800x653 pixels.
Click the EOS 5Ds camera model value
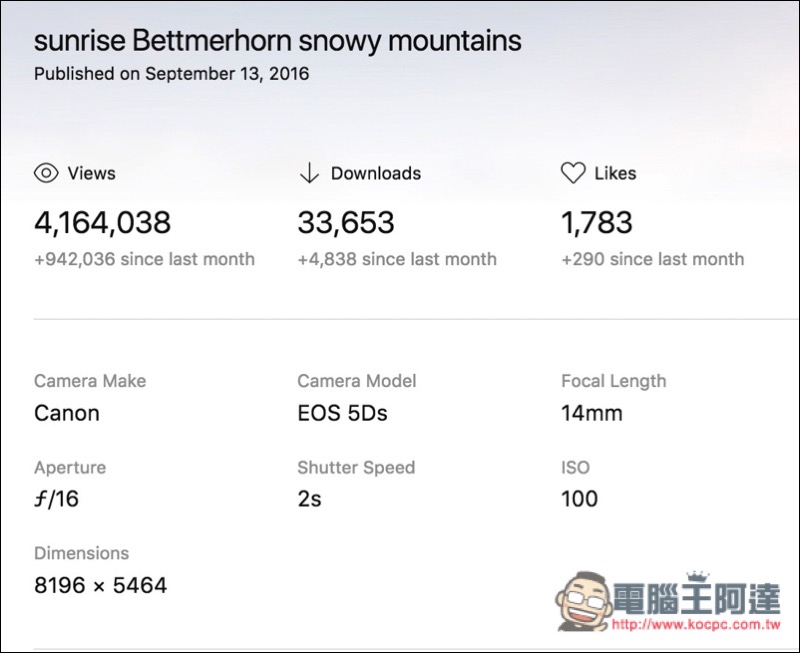point(342,413)
